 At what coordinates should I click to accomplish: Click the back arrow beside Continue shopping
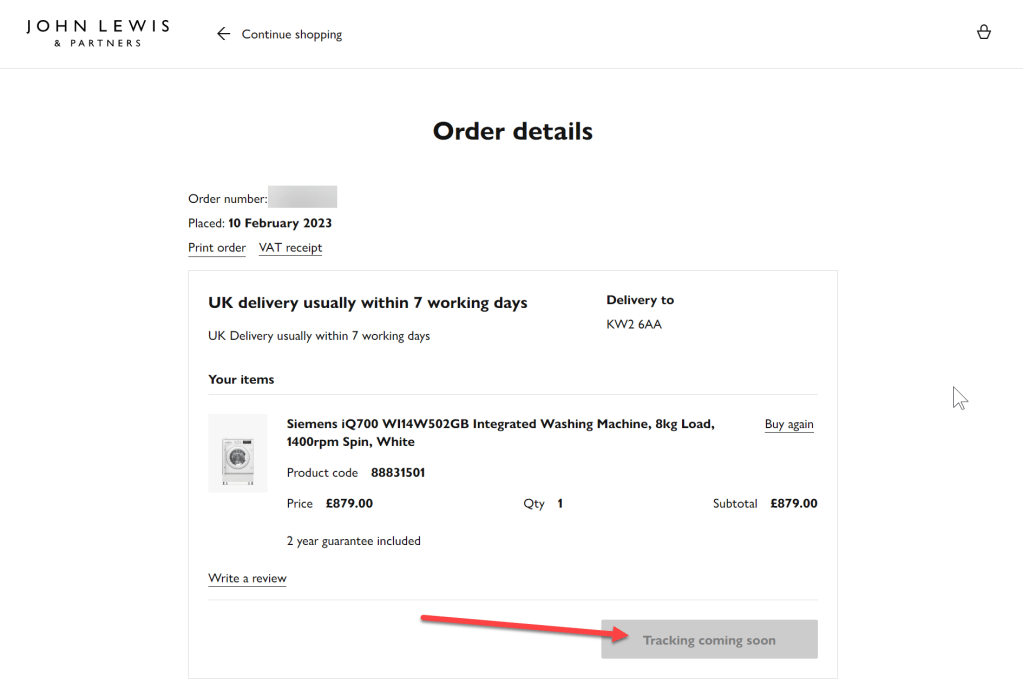point(223,34)
